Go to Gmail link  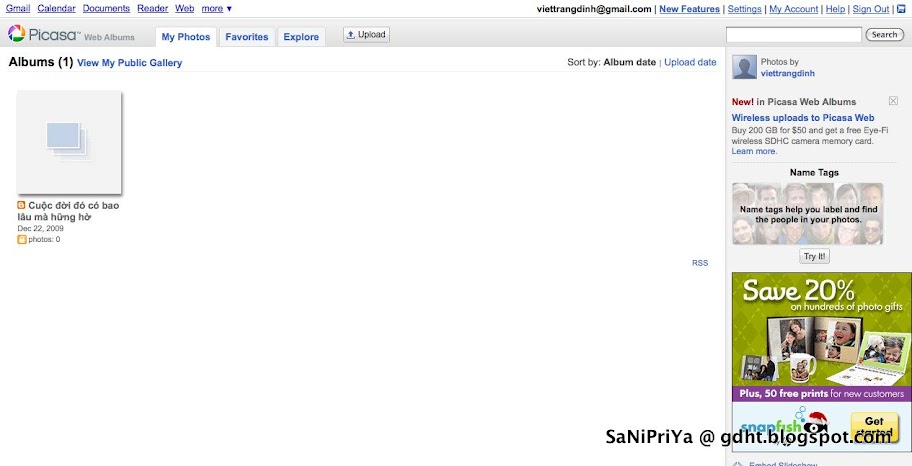18,9
